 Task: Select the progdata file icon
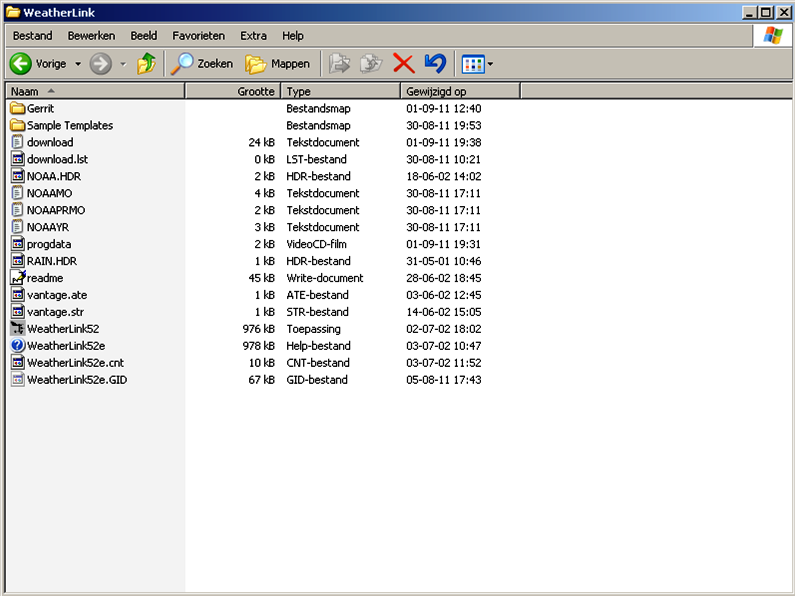pyautogui.click(x=17, y=244)
